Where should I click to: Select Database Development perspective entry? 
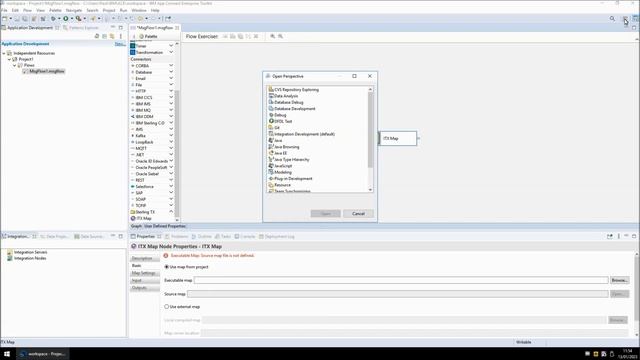pos(294,109)
